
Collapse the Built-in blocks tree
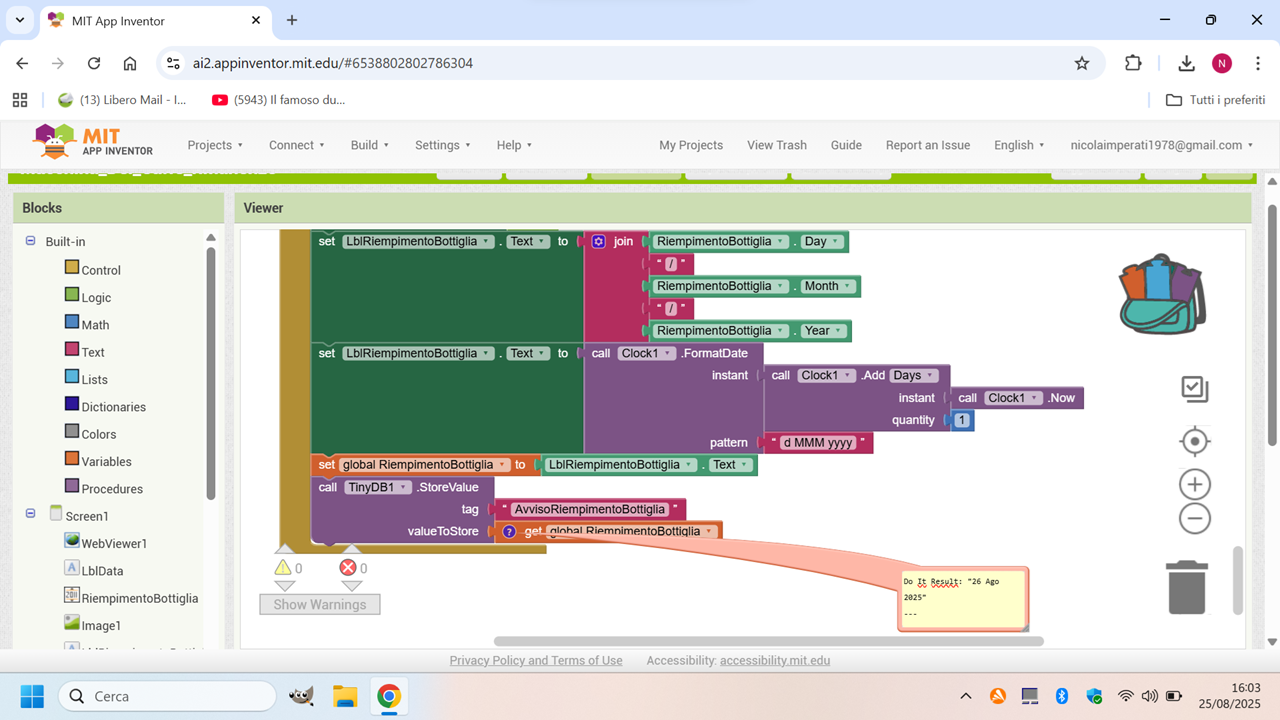30,241
